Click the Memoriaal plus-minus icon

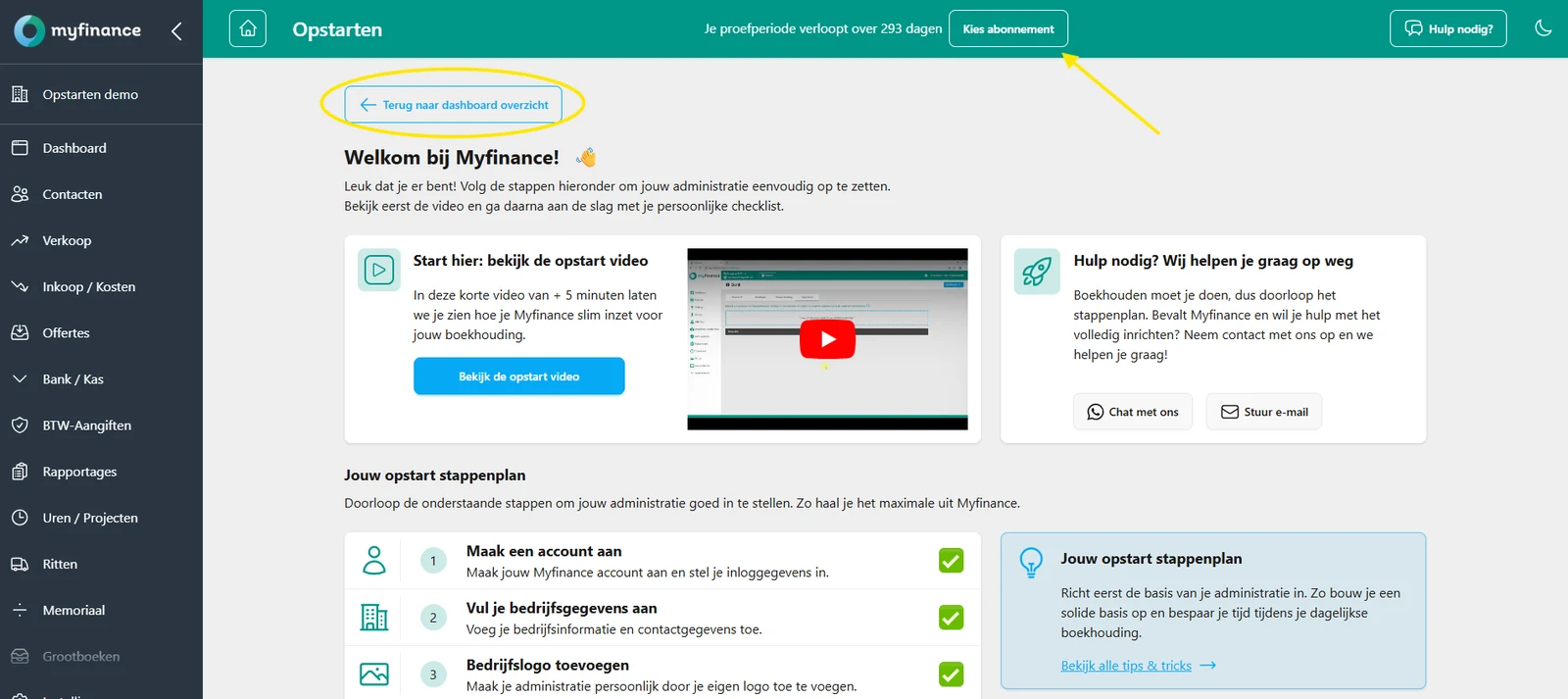point(20,609)
